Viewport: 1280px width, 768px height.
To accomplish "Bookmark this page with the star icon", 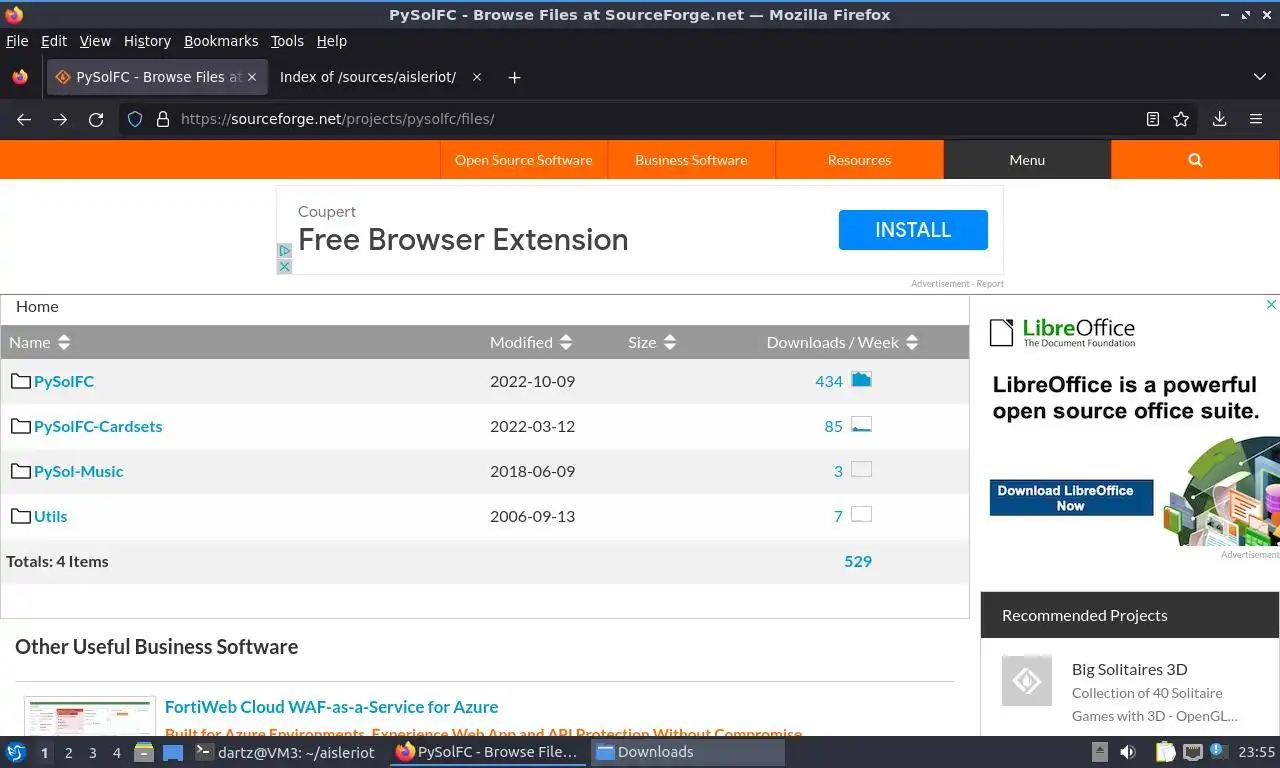I will point(1181,119).
